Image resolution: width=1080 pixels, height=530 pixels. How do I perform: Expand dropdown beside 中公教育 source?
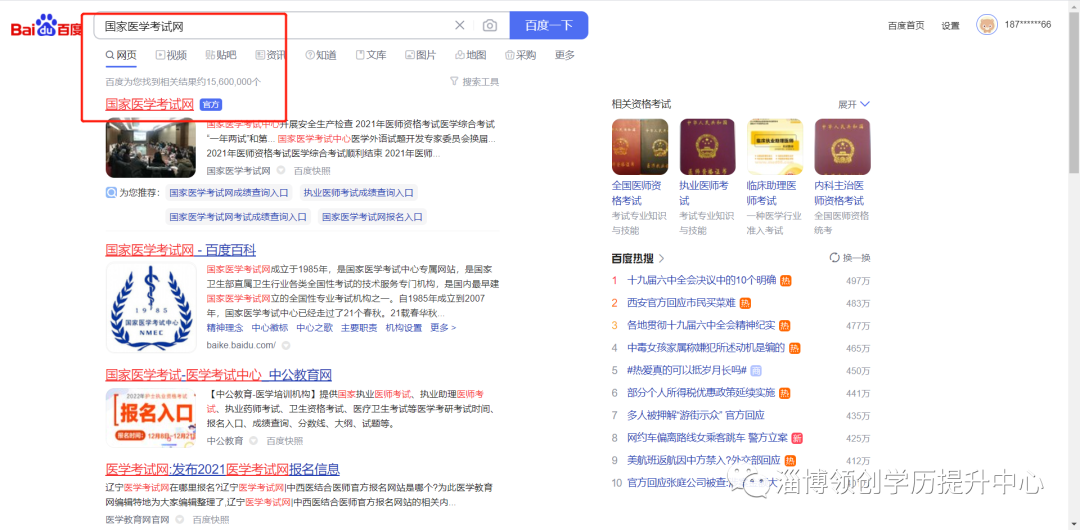tap(253, 440)
